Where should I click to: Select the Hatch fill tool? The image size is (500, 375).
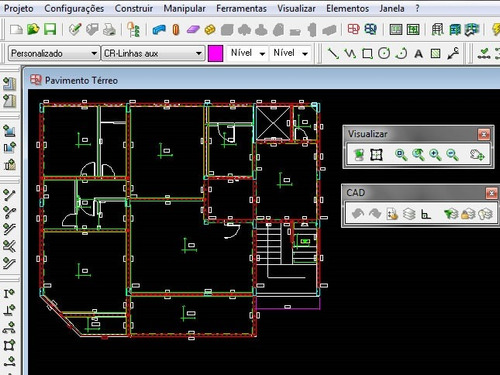click(x=435, y=54)
